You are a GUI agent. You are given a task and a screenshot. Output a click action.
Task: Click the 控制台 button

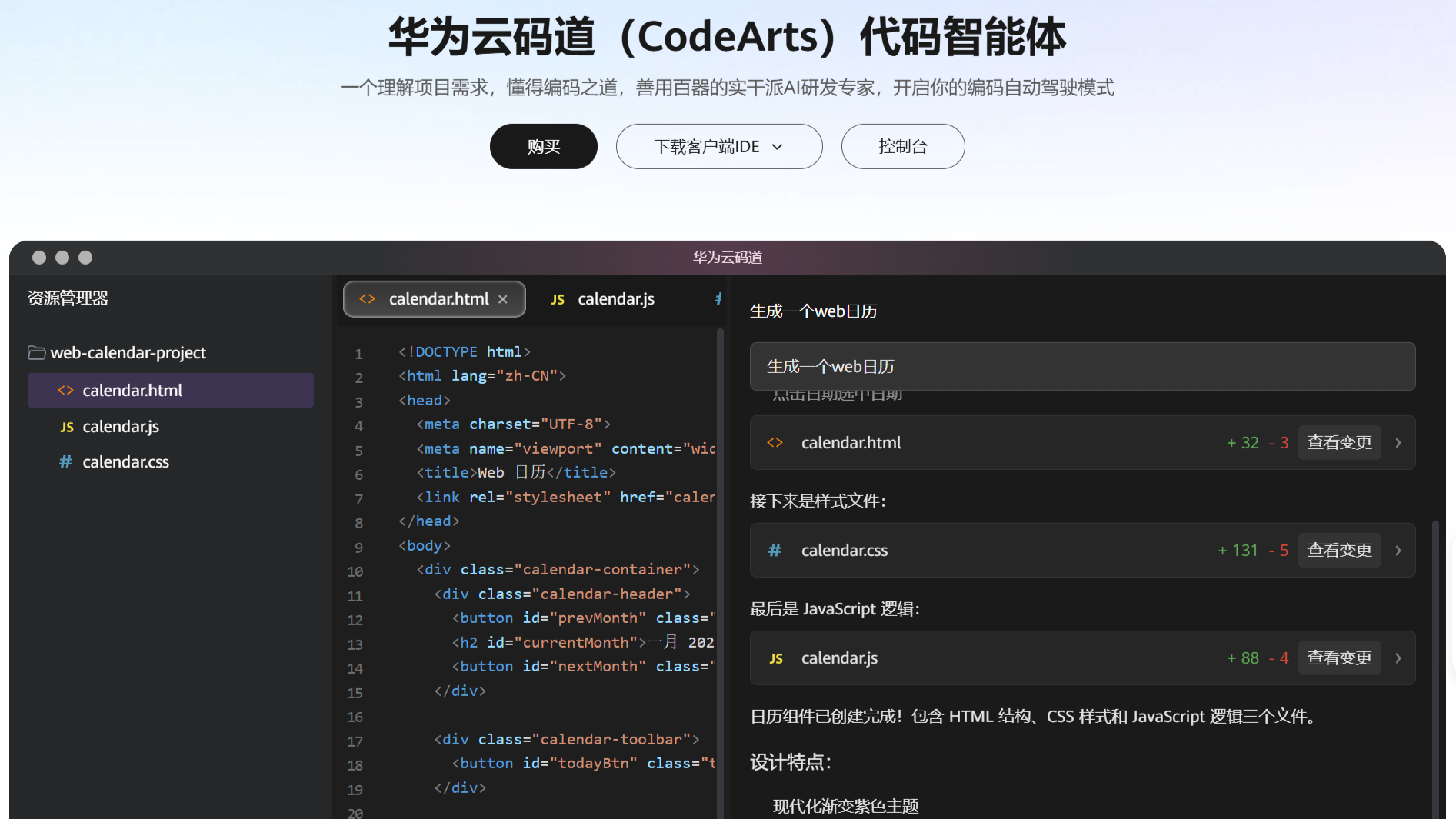[903, 146]
